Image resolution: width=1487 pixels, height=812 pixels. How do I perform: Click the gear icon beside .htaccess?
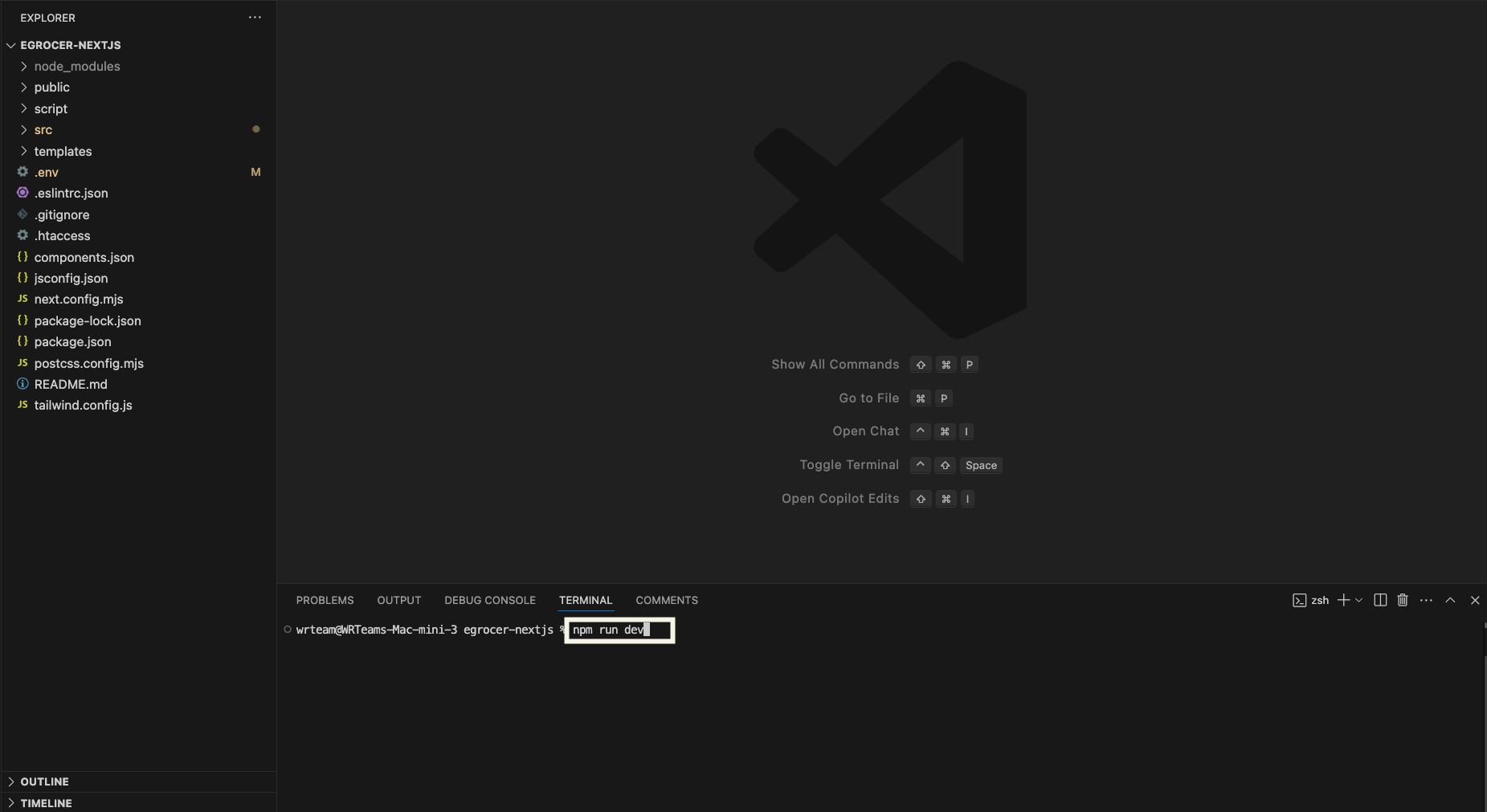[x=22, y=235]
